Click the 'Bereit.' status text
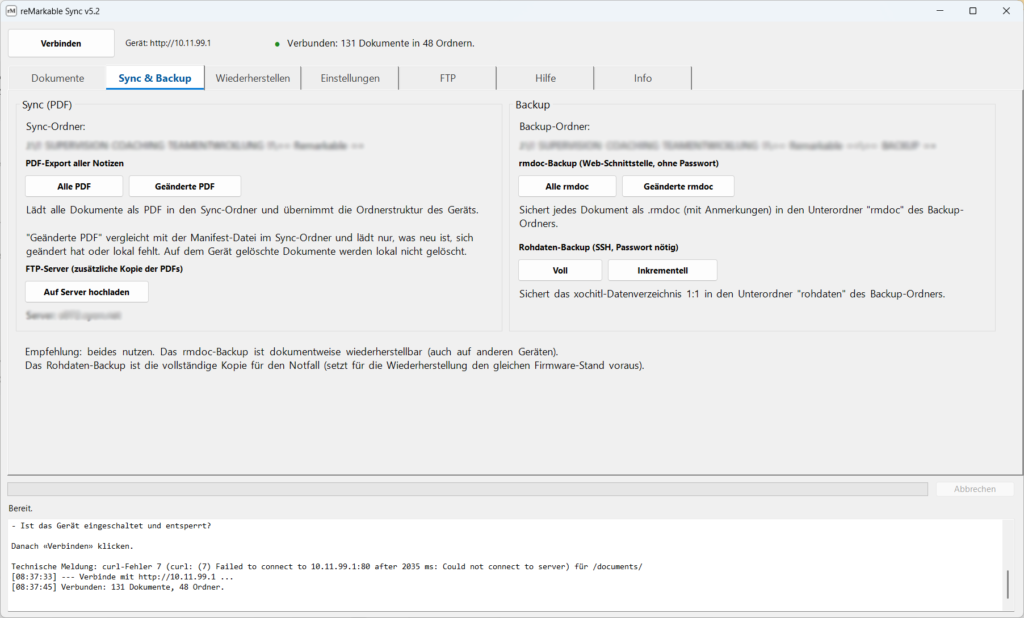1024x618 pixels. [20, 508]
